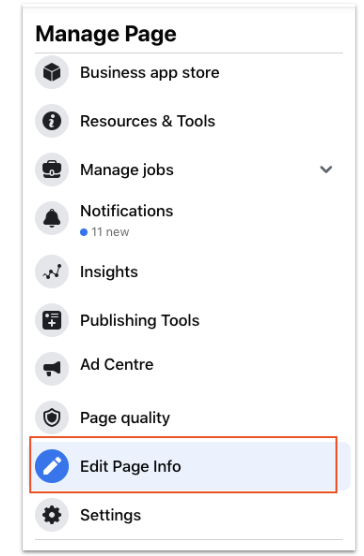This screenshot has height=556, width=364.
Task: View the 11 new notifications indicator
Action: coord(105,232)
